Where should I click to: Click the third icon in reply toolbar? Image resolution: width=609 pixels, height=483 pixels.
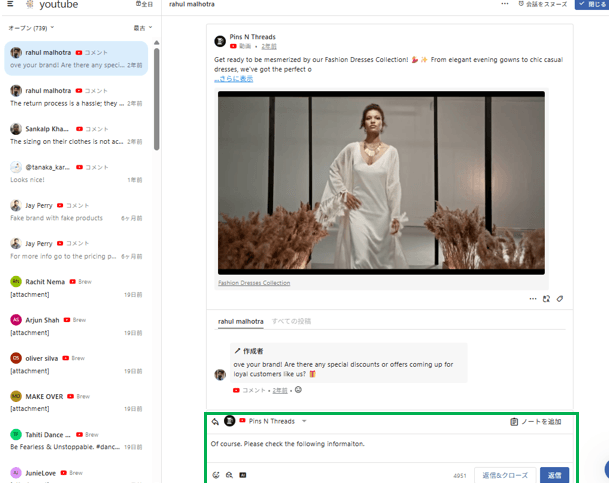(x=243, y=475)
